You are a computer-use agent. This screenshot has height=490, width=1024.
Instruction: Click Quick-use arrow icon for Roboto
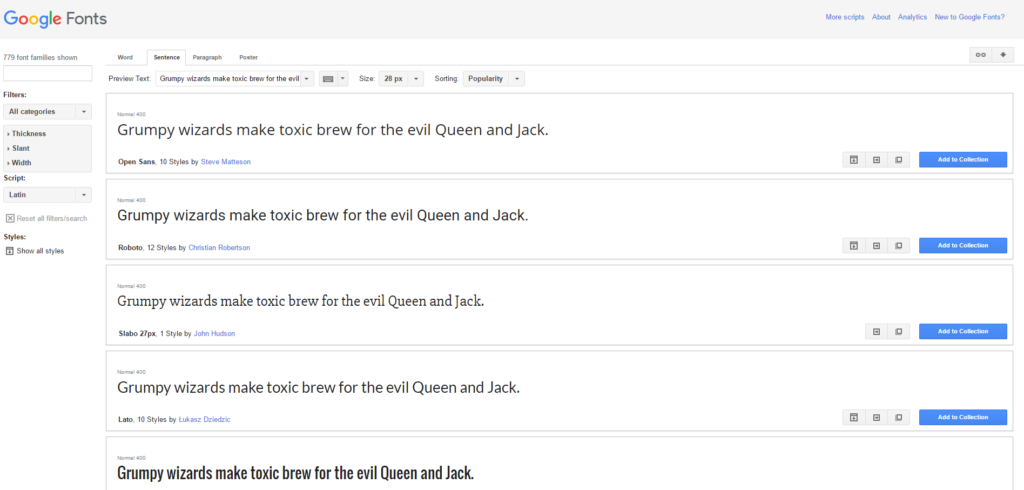(x=876, y=246)
